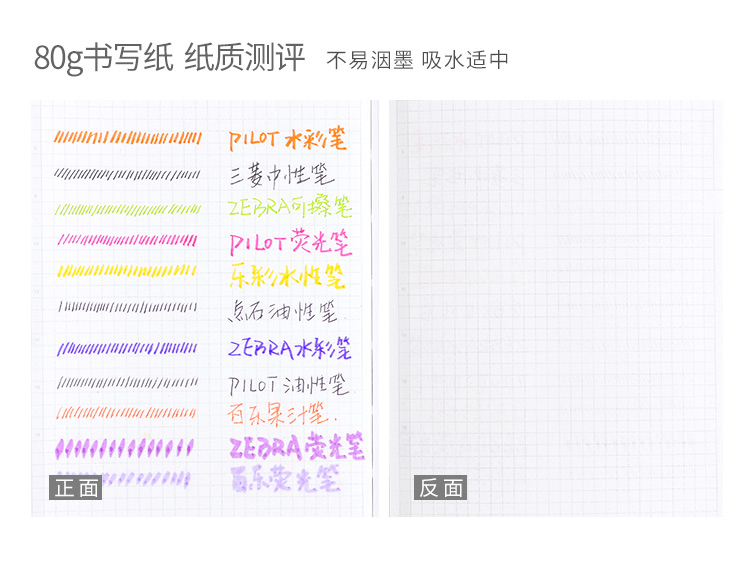The height and width of the screenshot is (569, 750).
Task: Select the black PILOT 油性笔 handwriting
Action: [288, 385]
